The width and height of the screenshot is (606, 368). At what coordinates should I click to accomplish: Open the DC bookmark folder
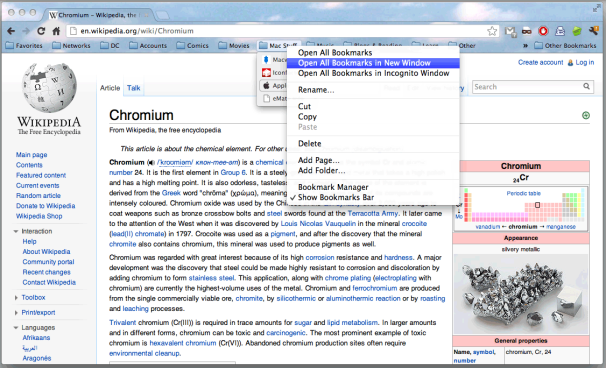(x=110, y=46)
